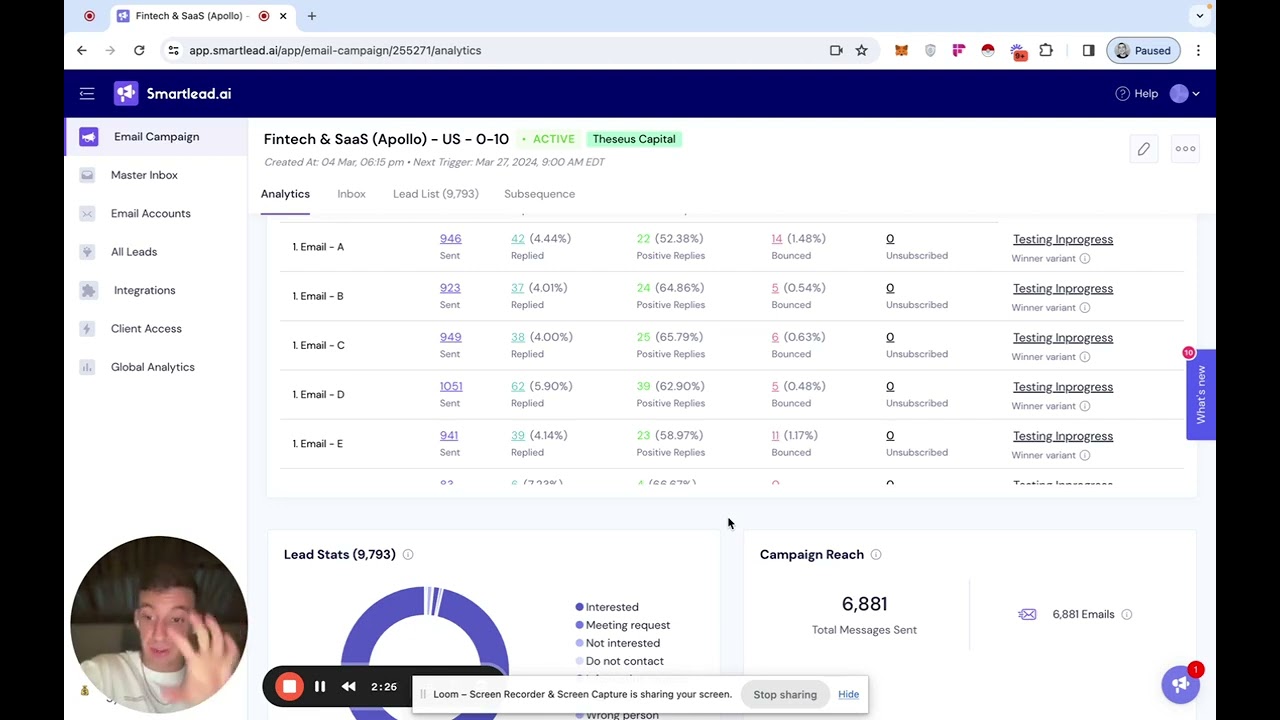This screenshot has width=1280, height=720.
Task: Open the hamburger sidebar menu
Action: [87, 93]
